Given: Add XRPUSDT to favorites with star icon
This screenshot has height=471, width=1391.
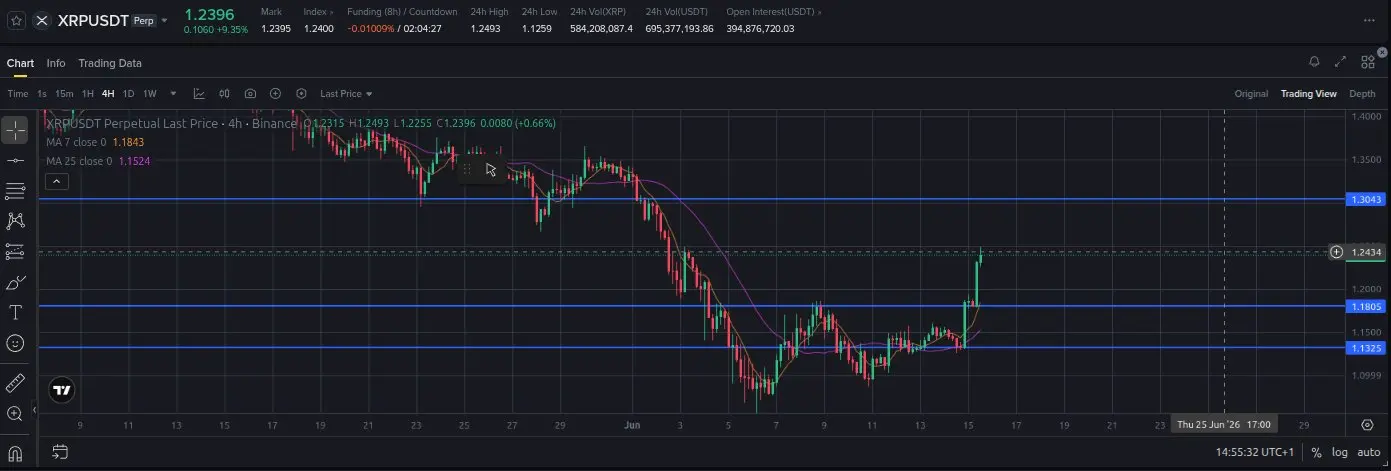Looking at the screenshot, I should click(x=16, y=20).
